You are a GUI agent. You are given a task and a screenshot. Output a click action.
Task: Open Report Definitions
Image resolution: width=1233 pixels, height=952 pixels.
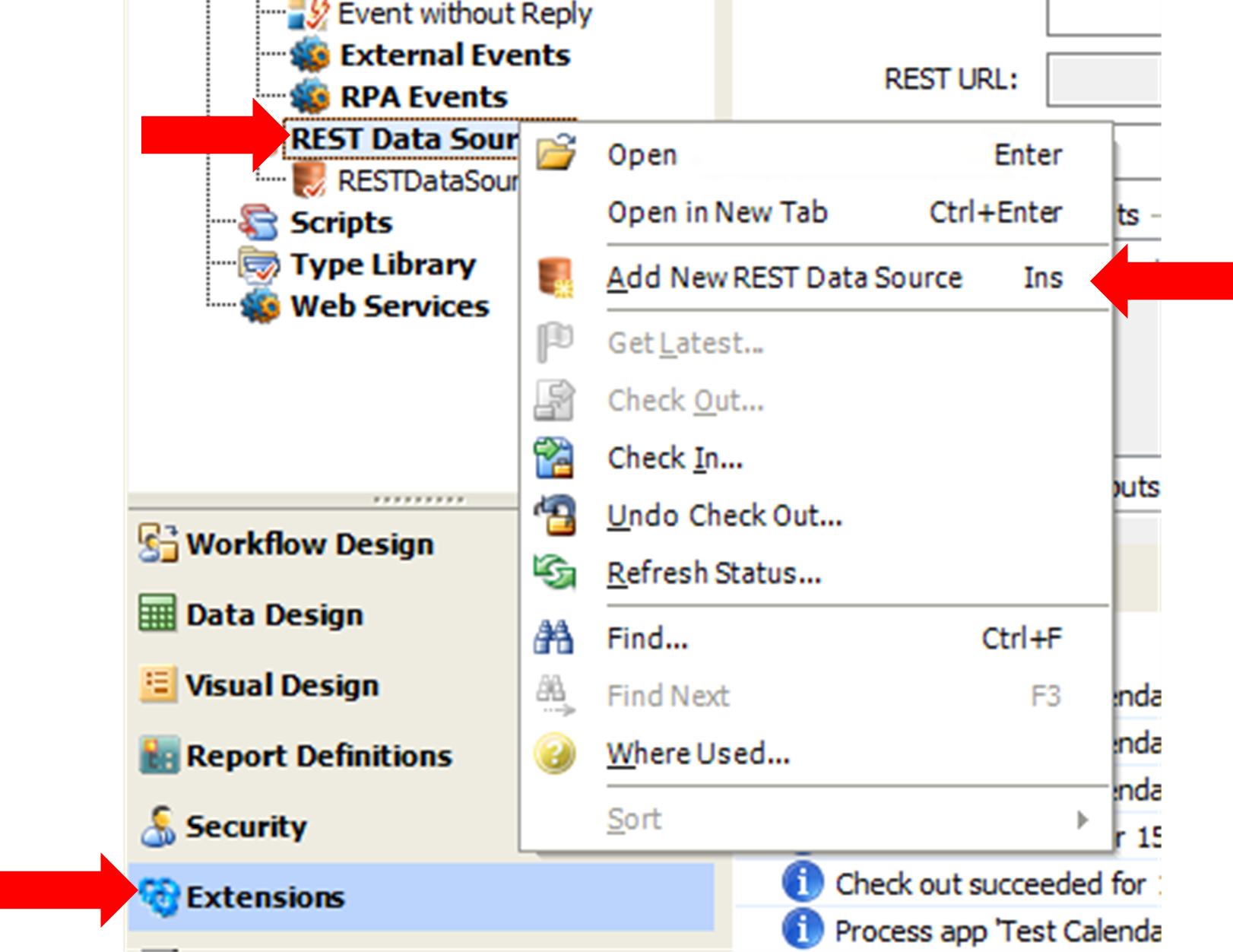click(157, 755)
